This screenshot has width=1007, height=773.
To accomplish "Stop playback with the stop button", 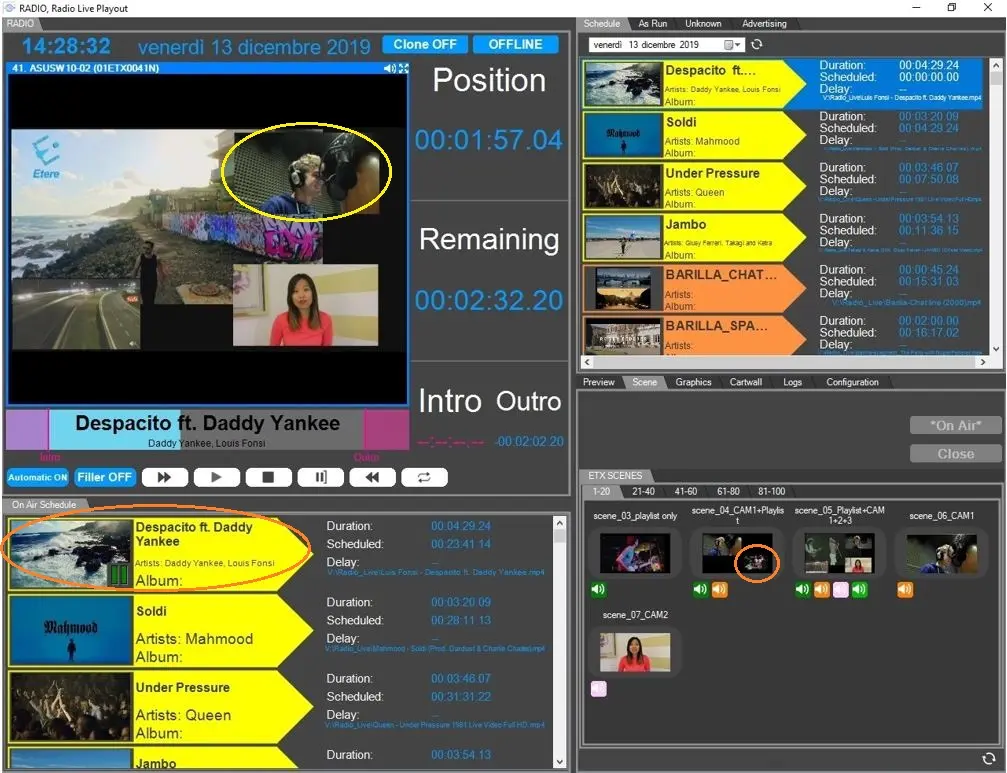I will pos(268,478).
